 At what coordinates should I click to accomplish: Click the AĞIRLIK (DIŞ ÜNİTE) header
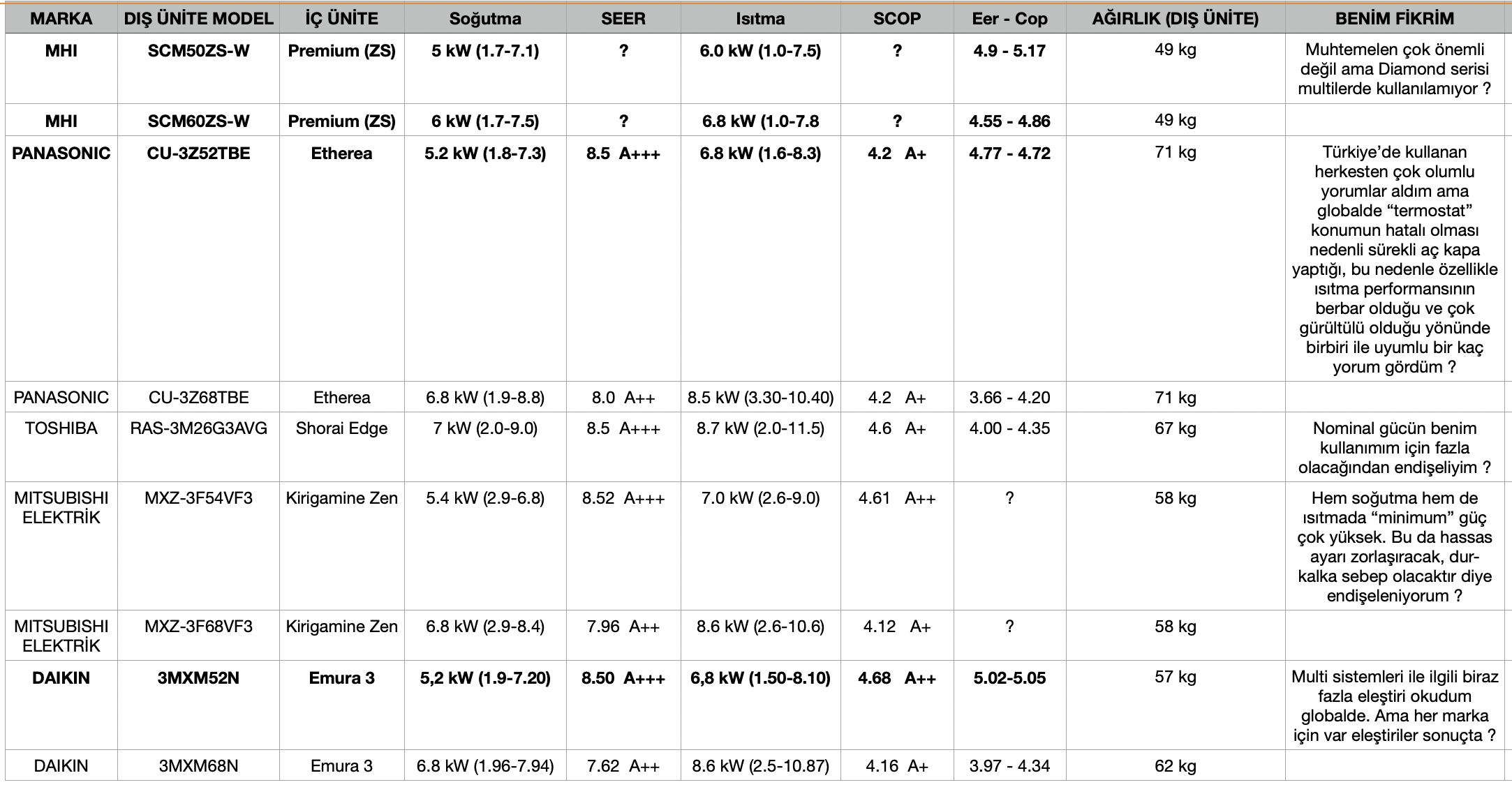click(1175, 19)
